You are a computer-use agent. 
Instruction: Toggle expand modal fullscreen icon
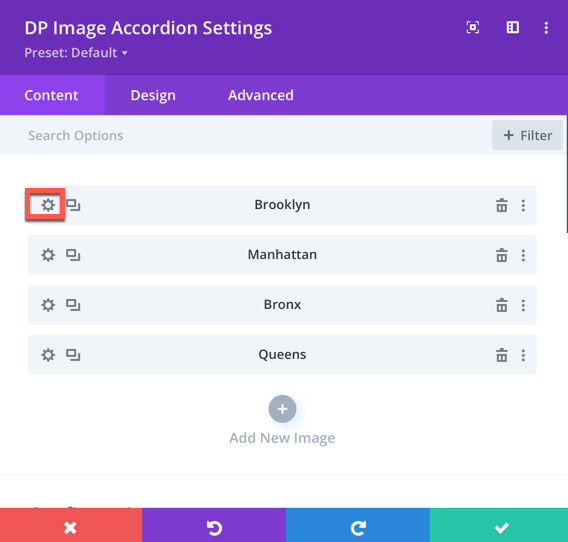(473, 28)
